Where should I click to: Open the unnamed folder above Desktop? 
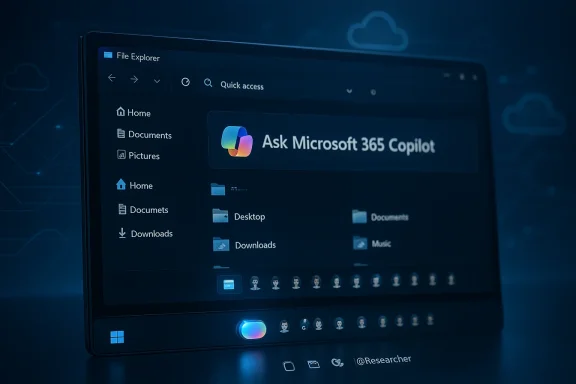(x=218, y=189)
